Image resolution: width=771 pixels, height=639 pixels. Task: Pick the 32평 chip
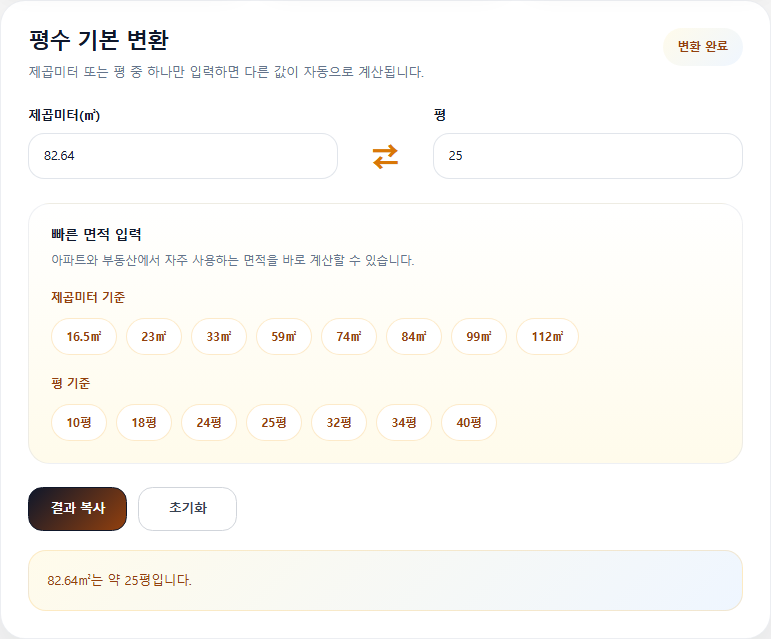[339, 423]
